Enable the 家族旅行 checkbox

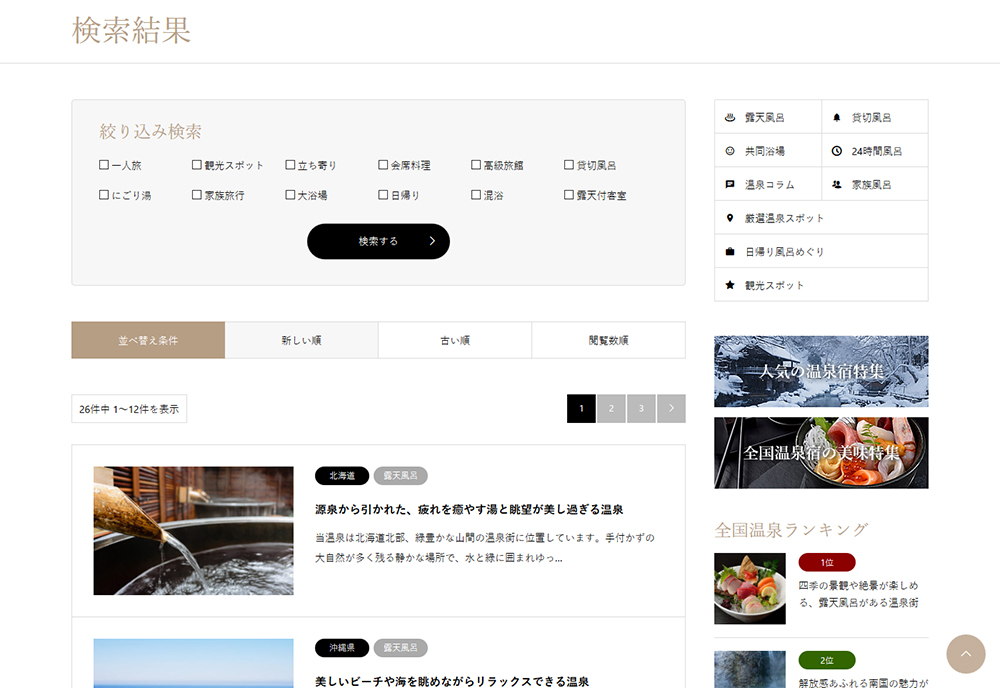click(x=197, y=195)
